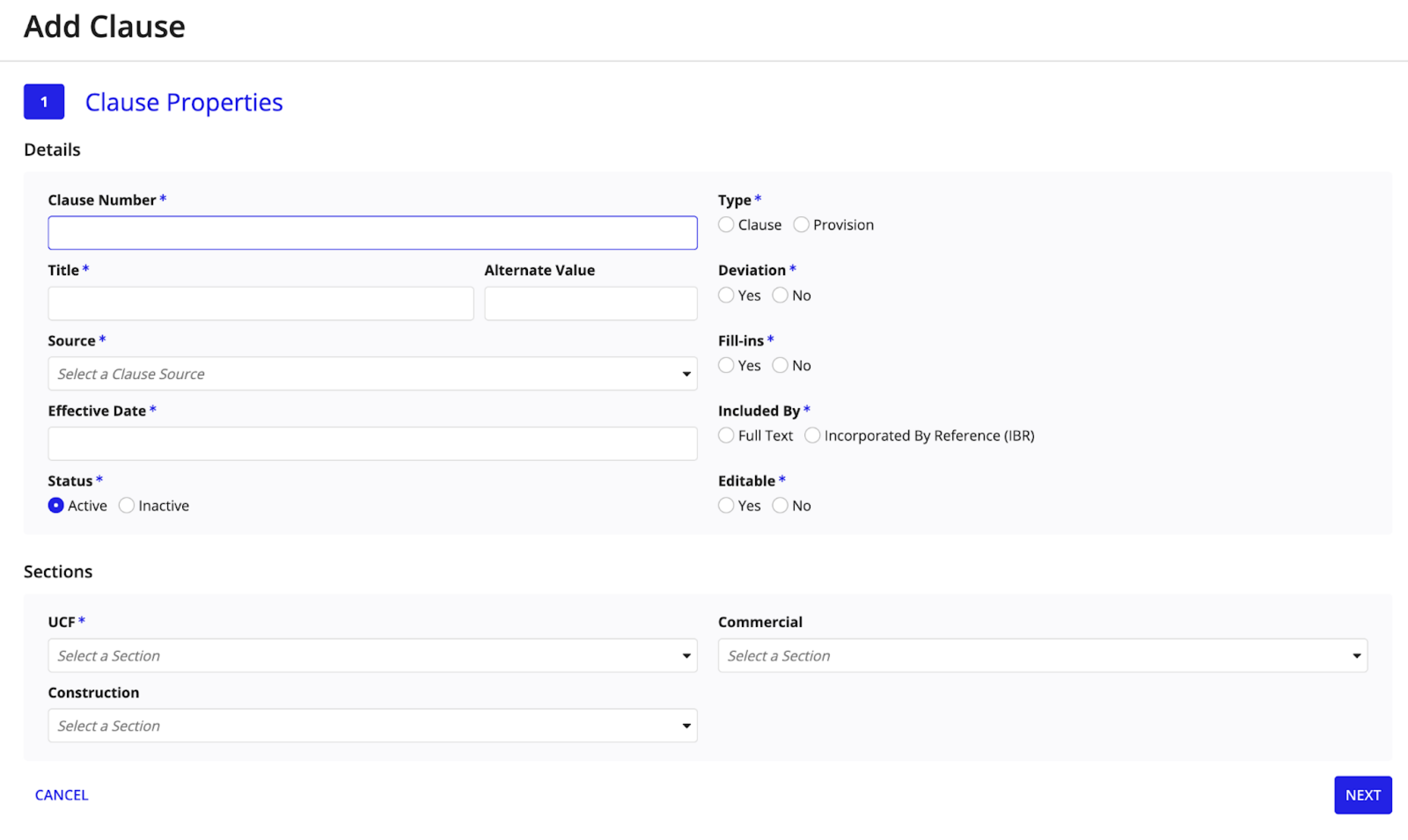Choose No for Fill-ins

(x=780, y=365)
